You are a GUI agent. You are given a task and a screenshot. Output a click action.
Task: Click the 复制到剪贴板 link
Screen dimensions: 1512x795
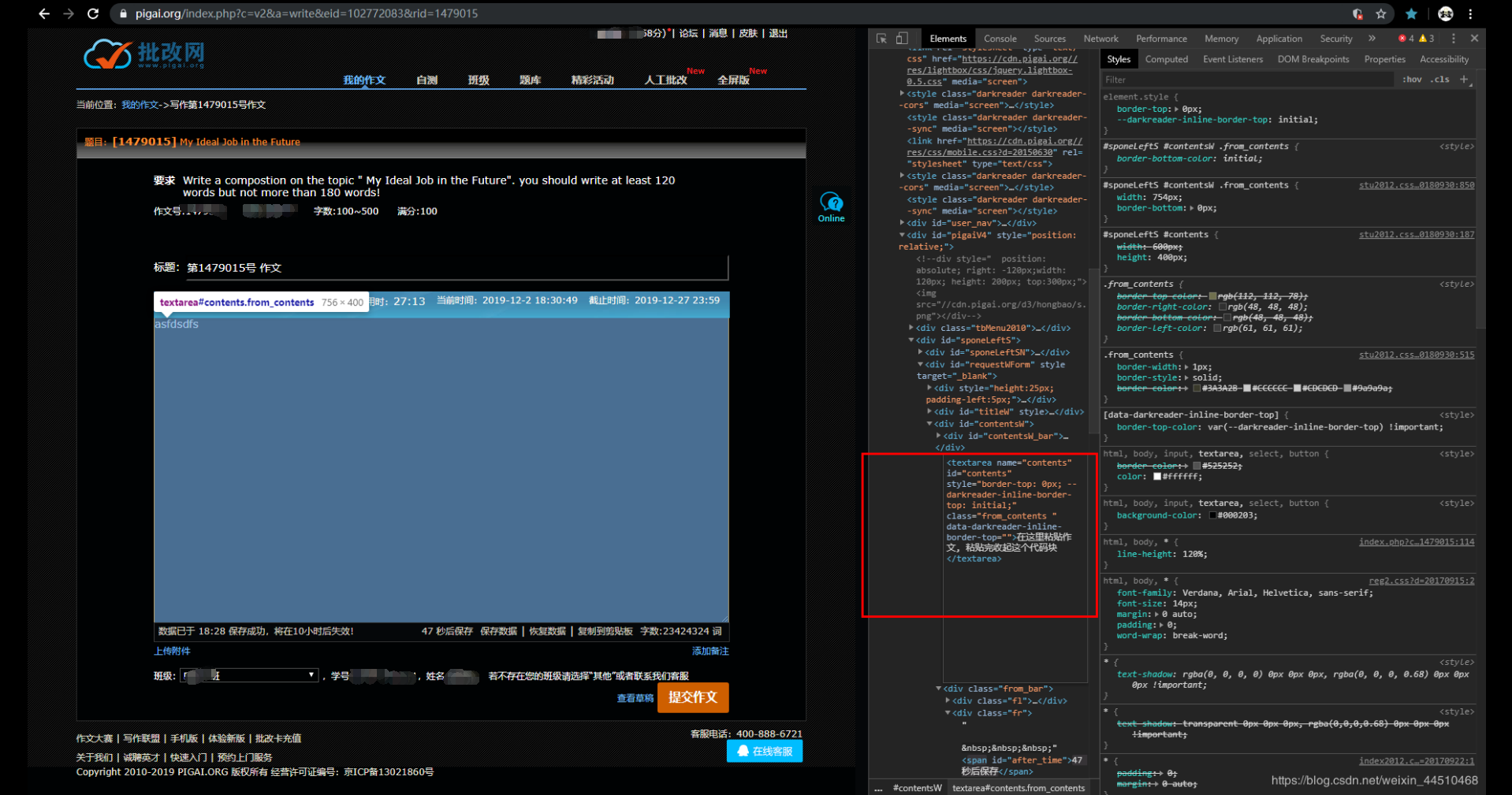click(x=605, y=631)
